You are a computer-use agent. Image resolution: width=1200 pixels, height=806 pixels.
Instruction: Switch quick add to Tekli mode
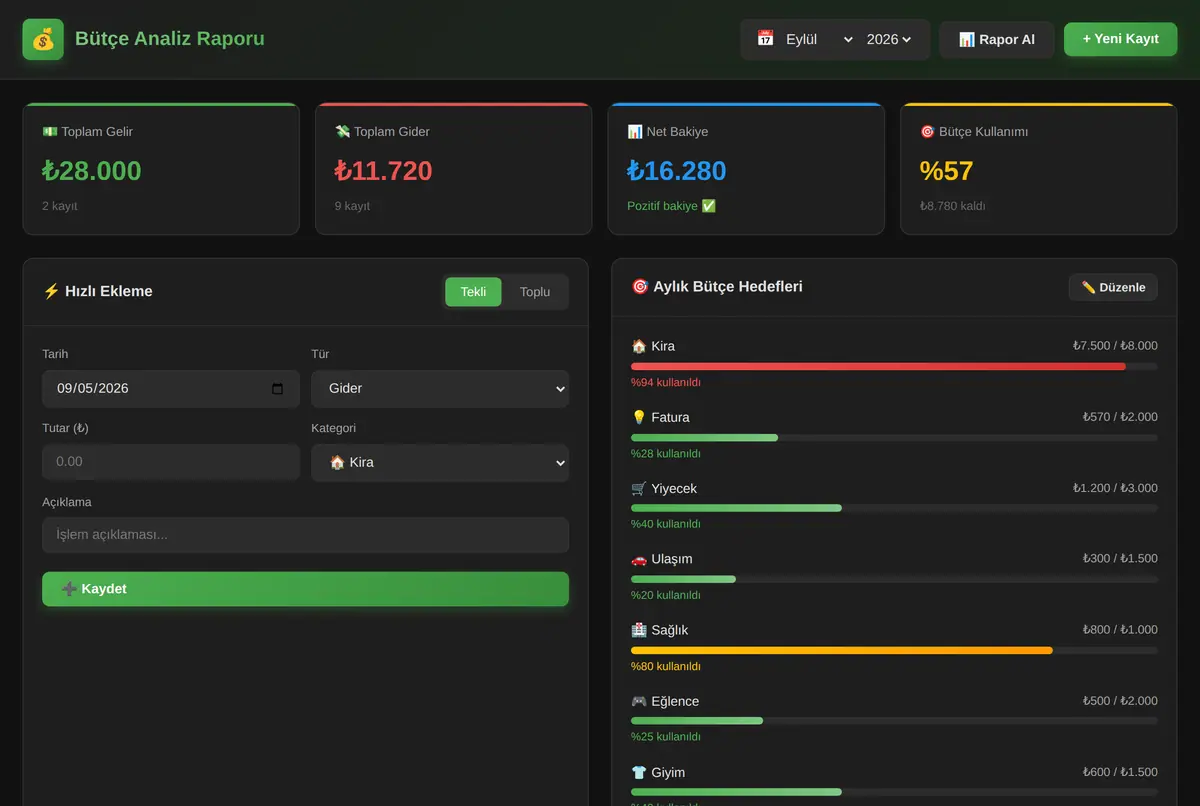pos(473,292)
